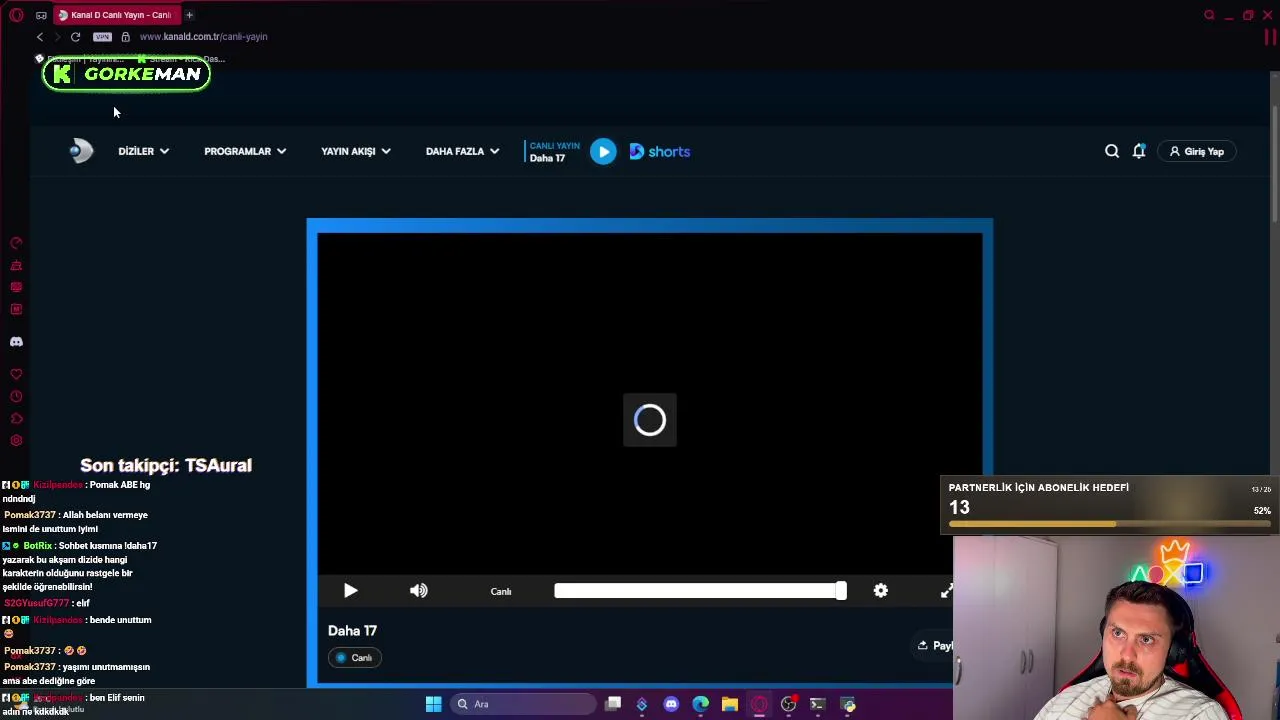Jump to live with Canlı label
Screen dimensions: 1280x720
pos(501,592)
